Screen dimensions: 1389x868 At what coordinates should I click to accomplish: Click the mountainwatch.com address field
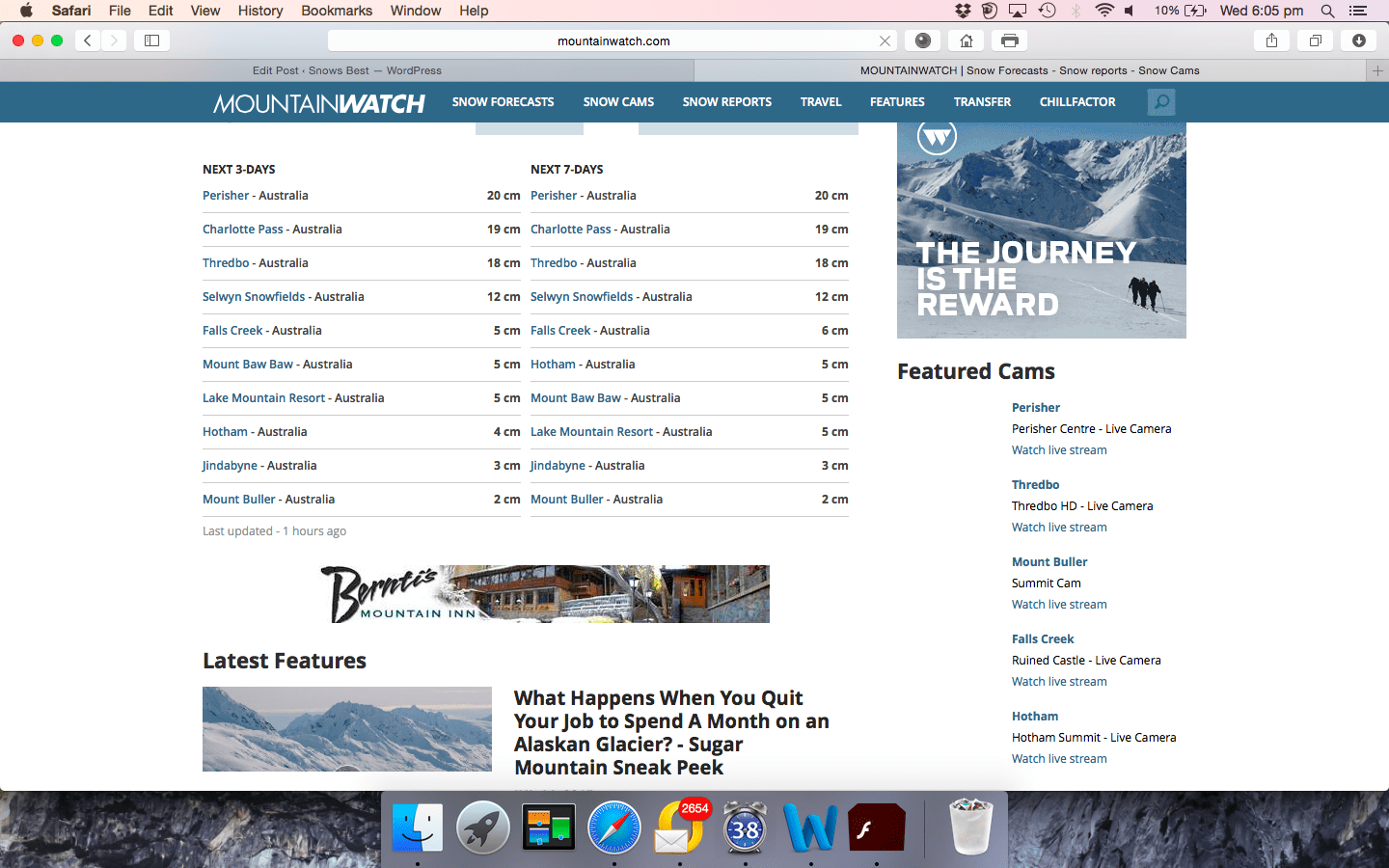(x=613, y=41)
